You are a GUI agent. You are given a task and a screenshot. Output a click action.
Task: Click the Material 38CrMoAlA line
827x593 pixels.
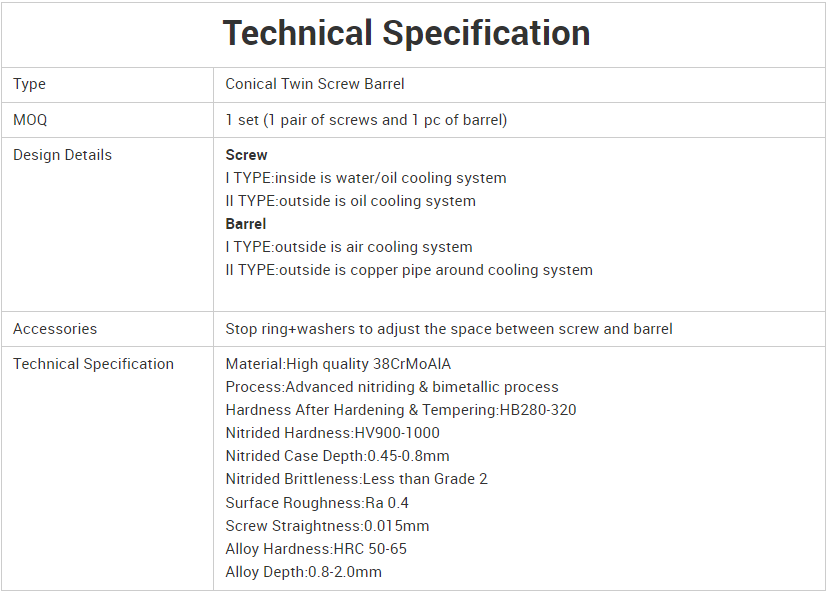345,364
